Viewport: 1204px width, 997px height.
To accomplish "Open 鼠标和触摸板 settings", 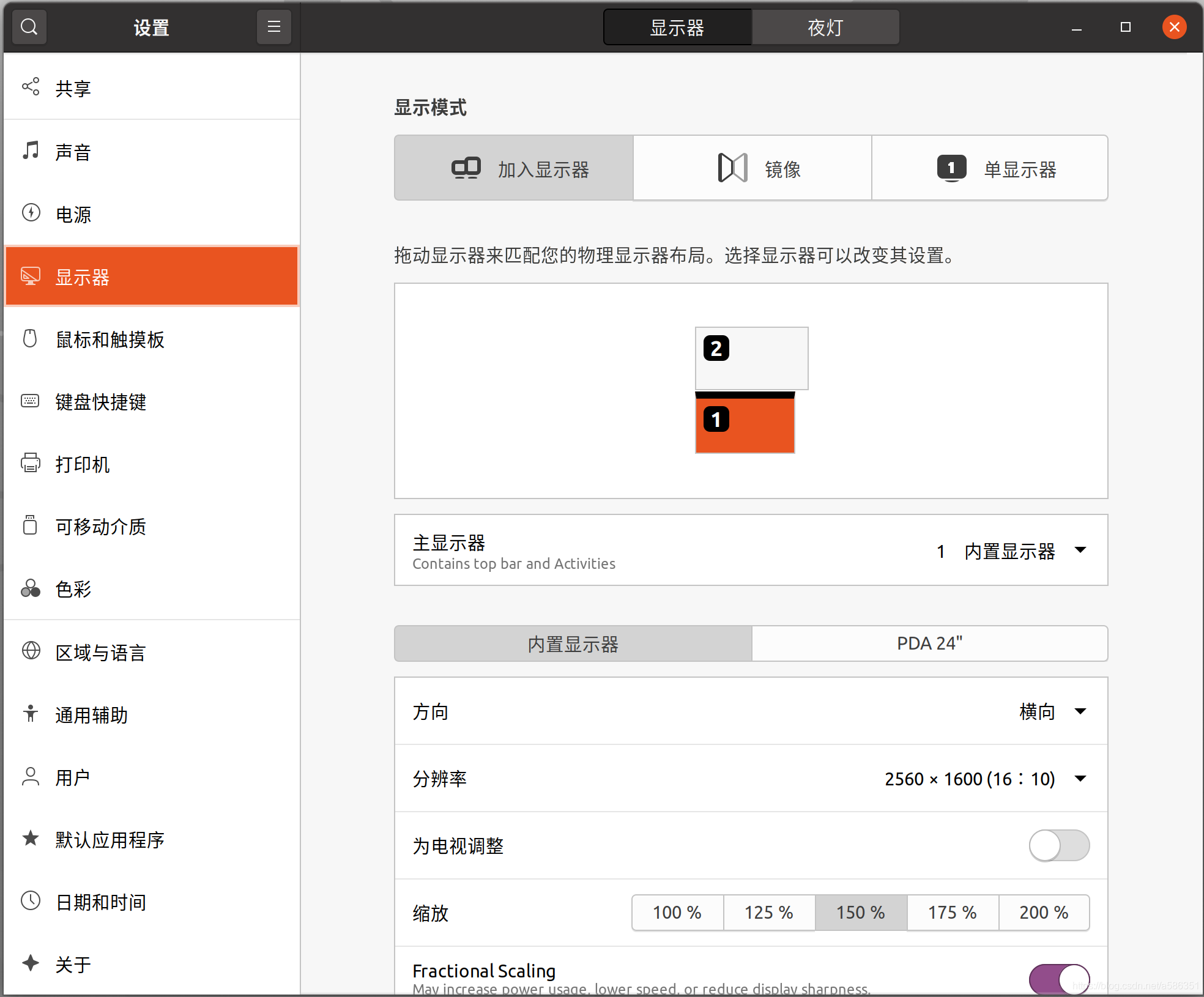I will point(152,339).
